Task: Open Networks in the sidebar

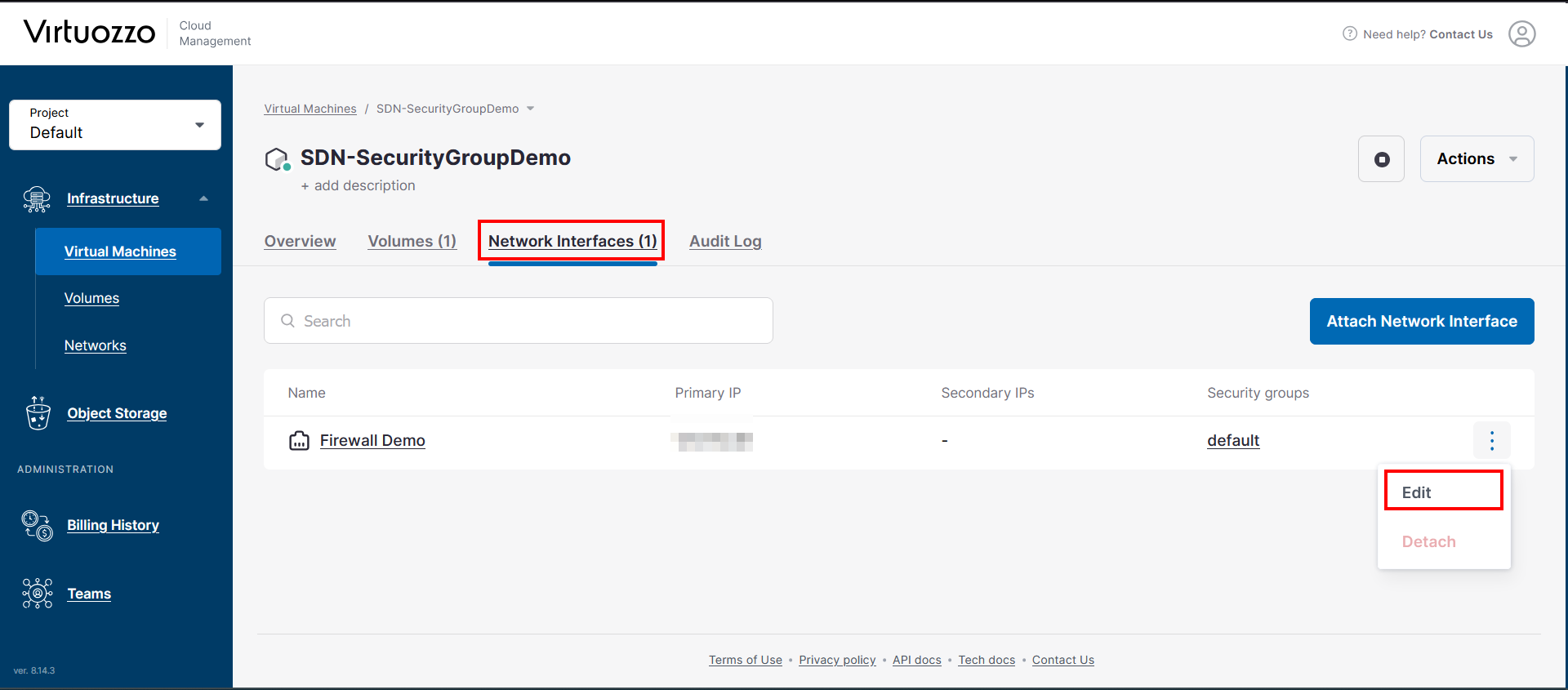Action: click(x=96, y=345)
